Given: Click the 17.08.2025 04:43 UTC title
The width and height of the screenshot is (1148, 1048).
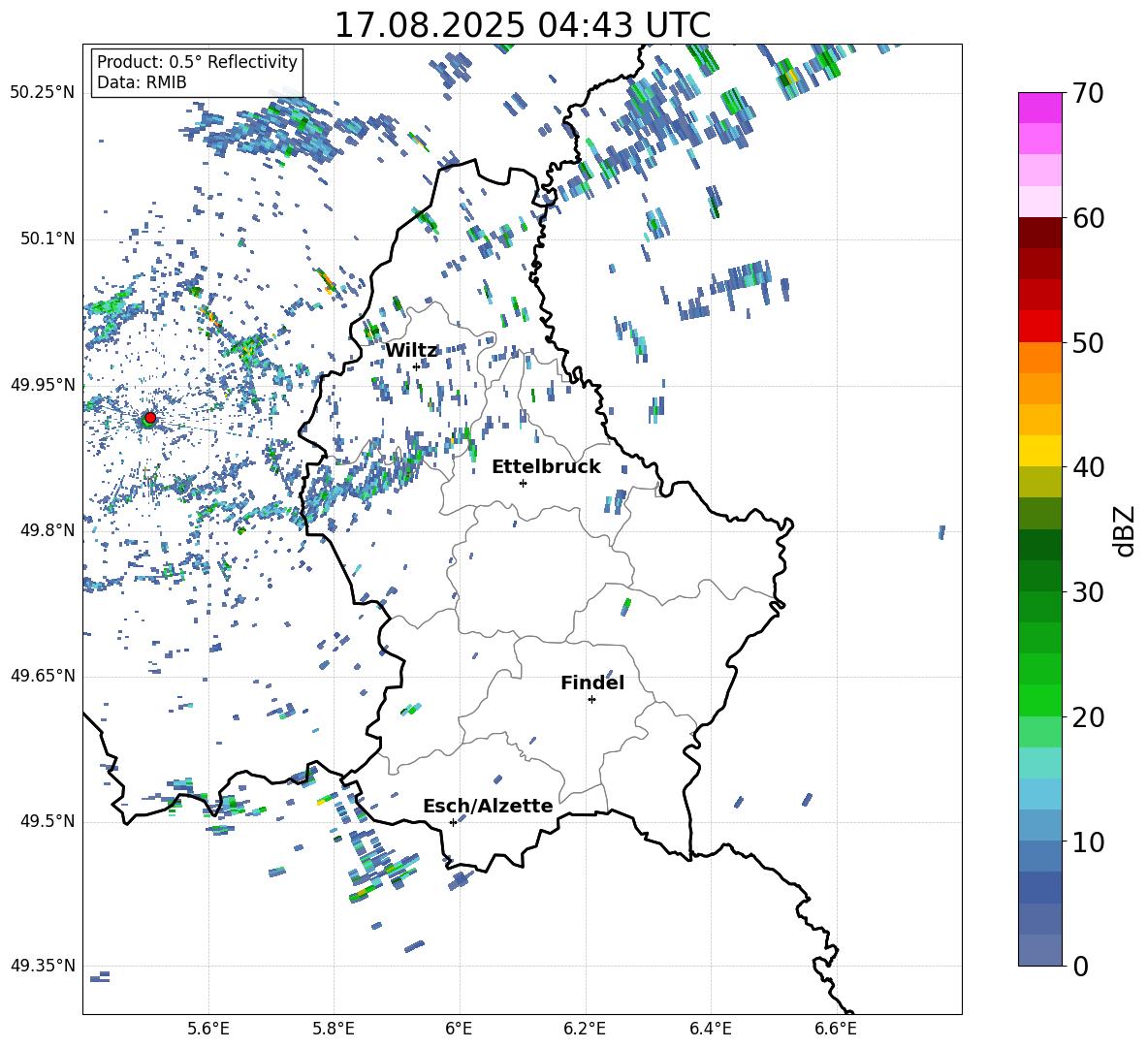Looking at the screenshot, I should click(x=523, y=25).
